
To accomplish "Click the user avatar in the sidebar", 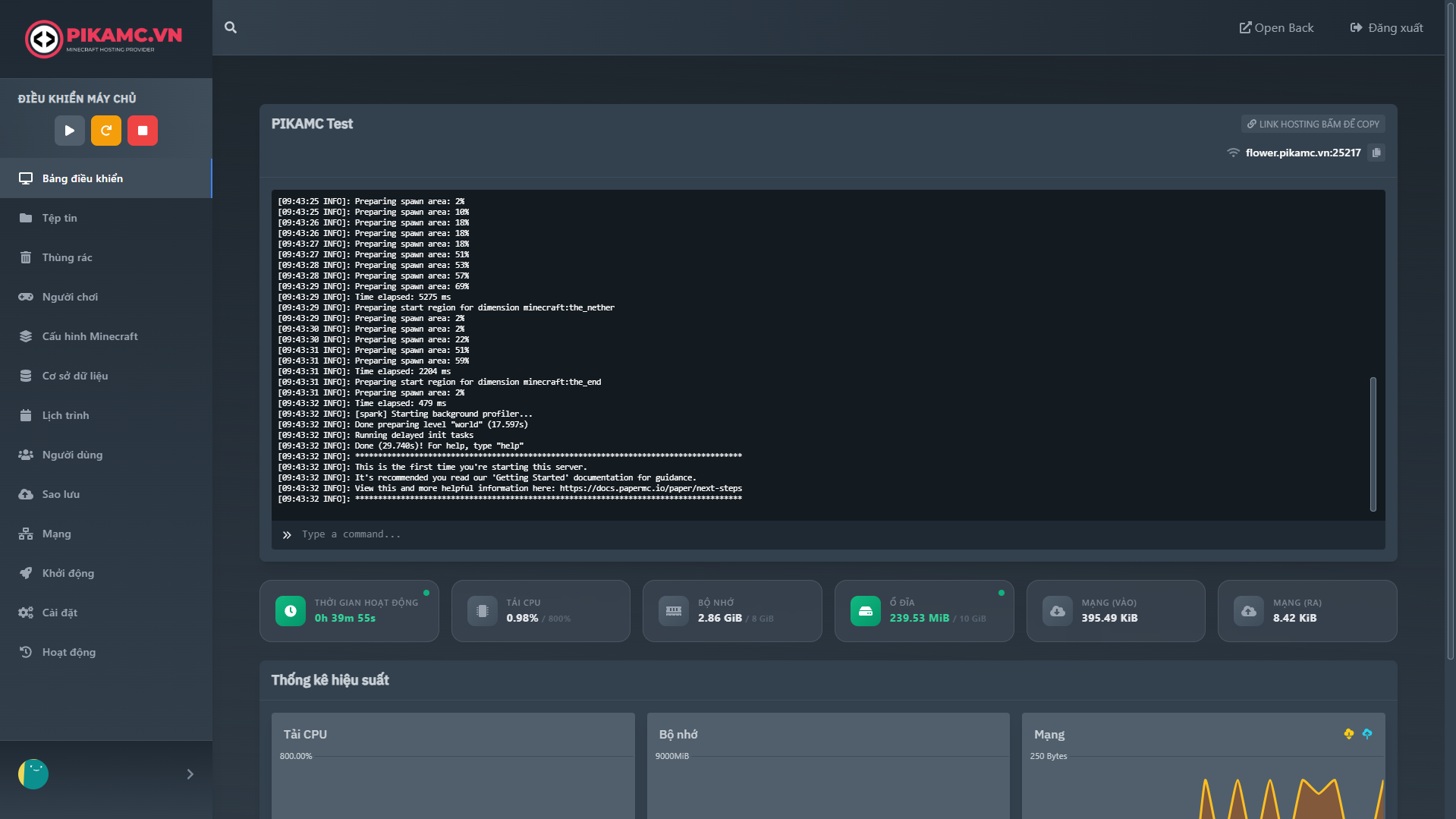I will [33, 774].
